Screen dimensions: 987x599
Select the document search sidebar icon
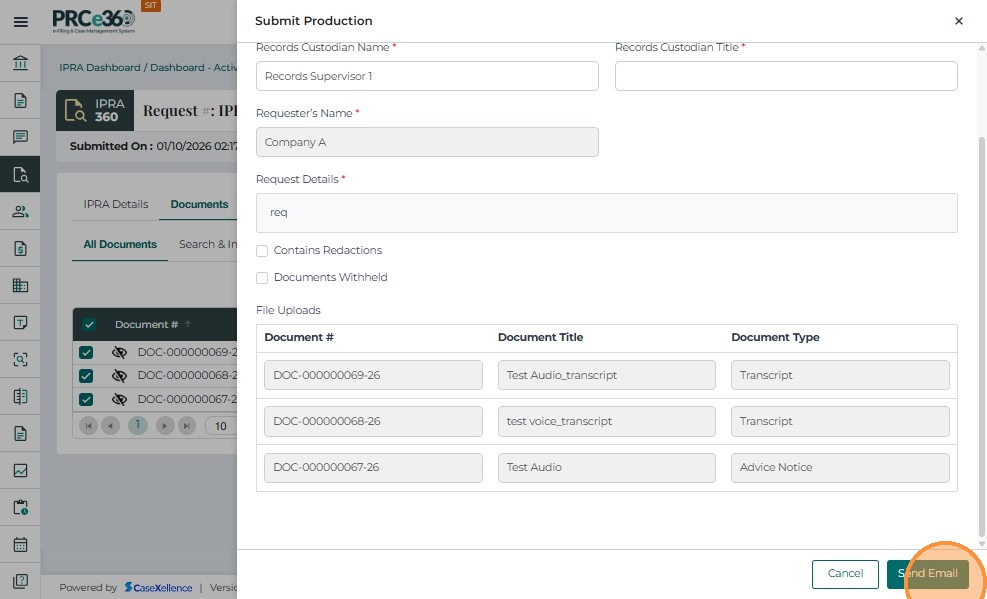point(20,174)
